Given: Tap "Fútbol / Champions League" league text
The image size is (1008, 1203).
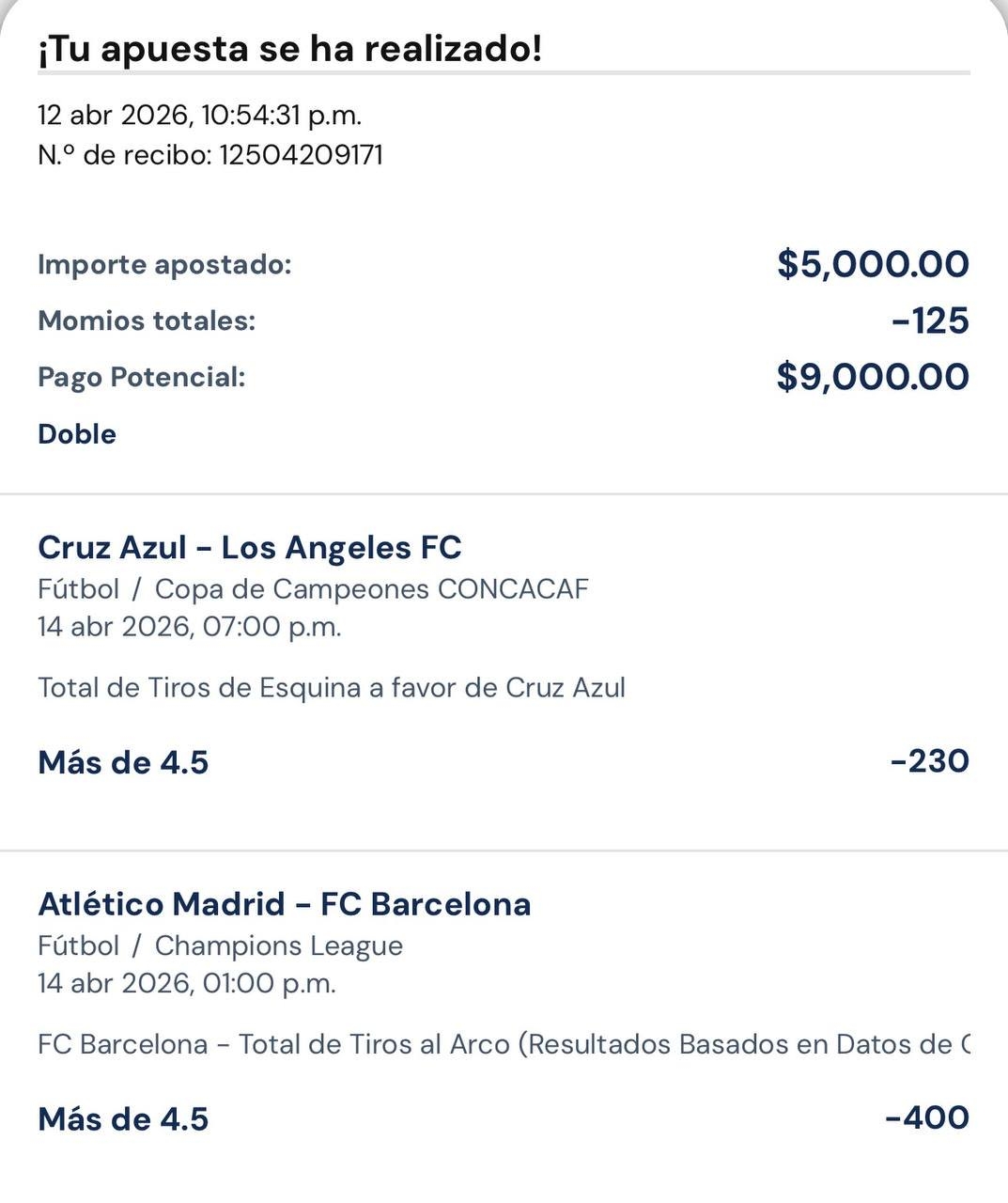Looking at the screenshot, I should (x=220, y=946).
